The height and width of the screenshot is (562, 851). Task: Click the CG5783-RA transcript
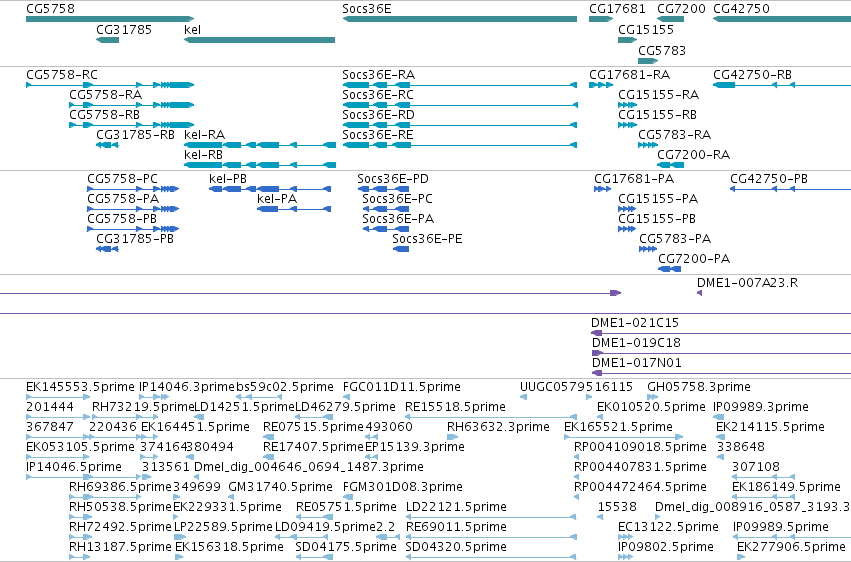coord(648,145)
